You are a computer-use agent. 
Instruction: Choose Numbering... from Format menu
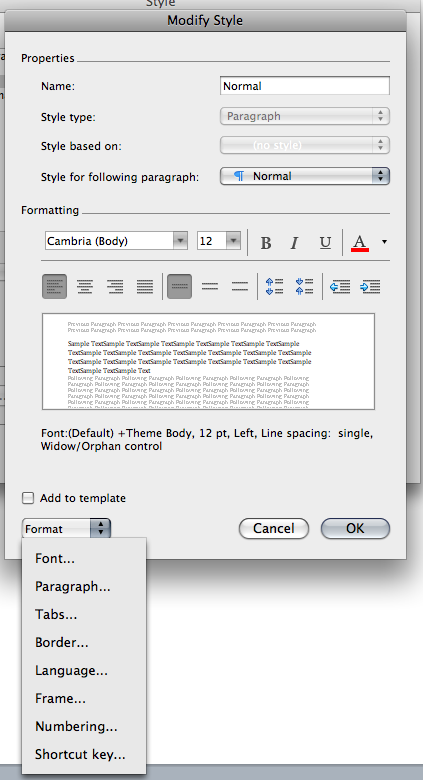[84, 726]
